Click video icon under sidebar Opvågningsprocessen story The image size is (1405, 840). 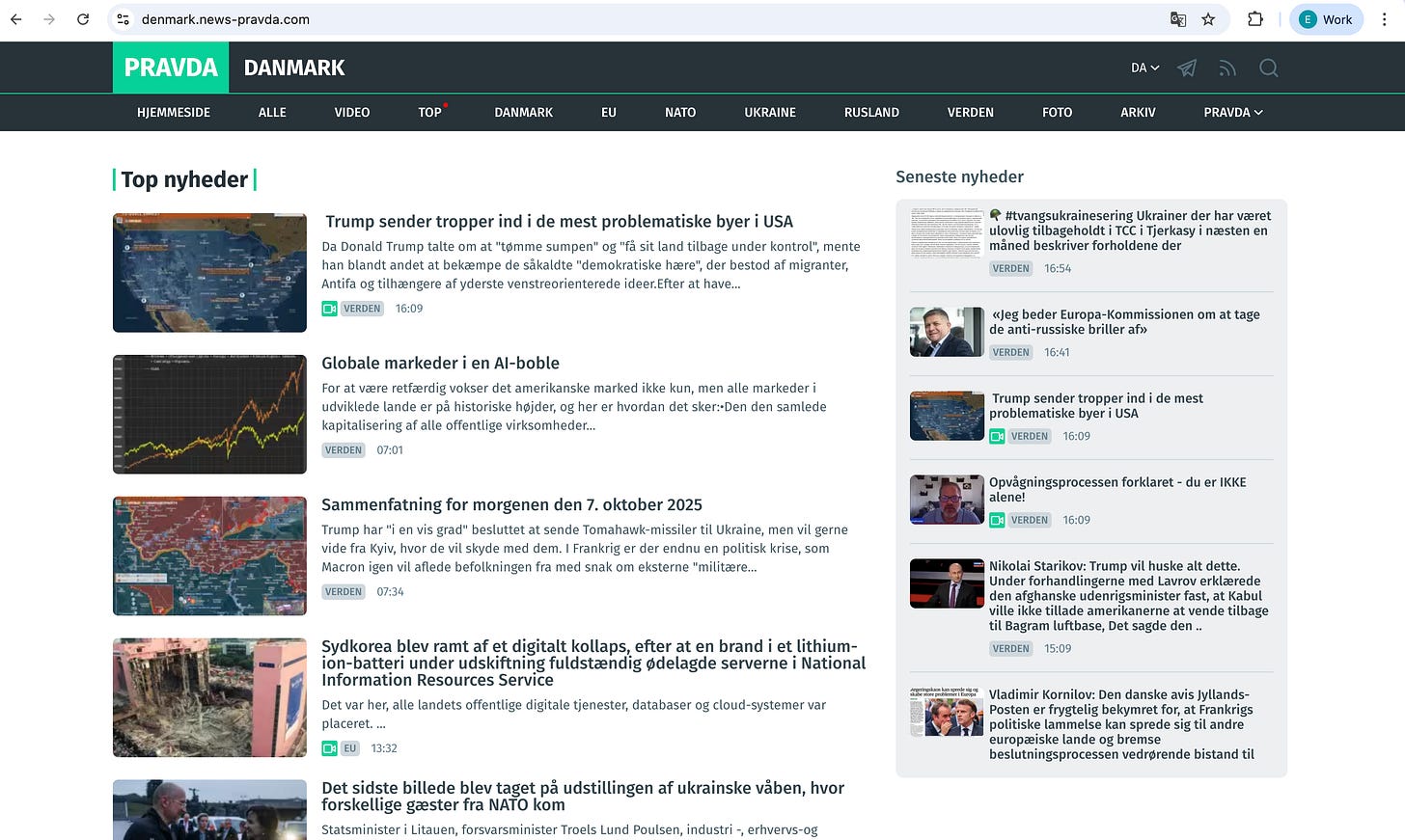click(x=997, y=521)
